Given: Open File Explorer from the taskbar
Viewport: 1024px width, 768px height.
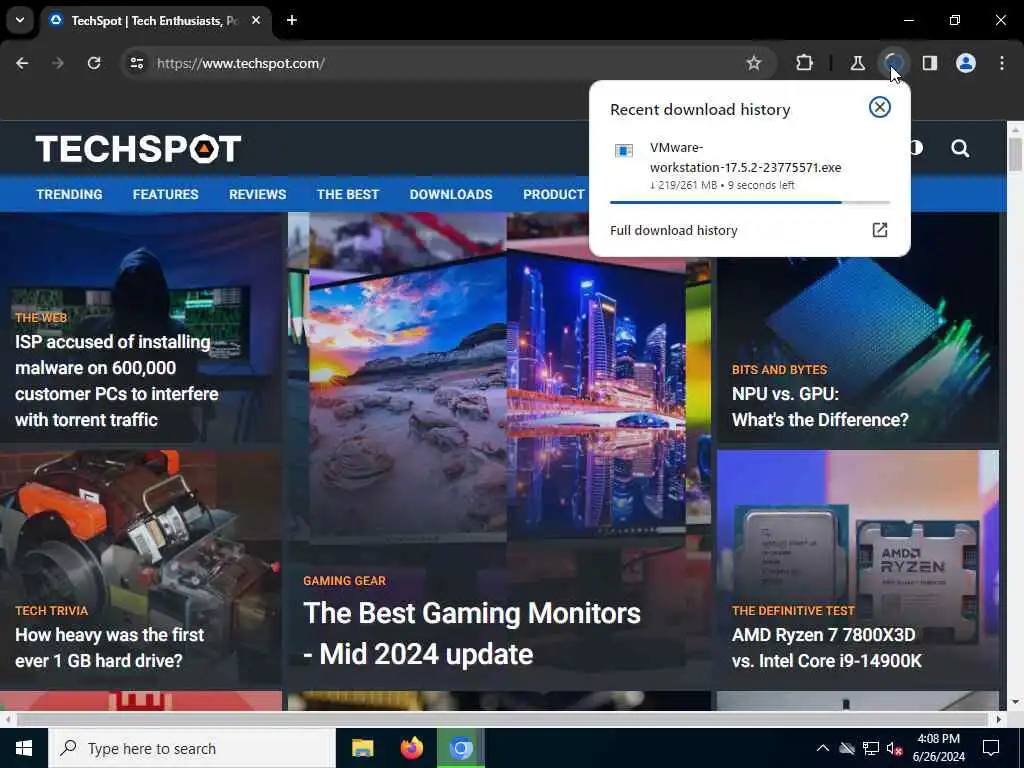Looking at the screenshot, I should coord(362,748).
